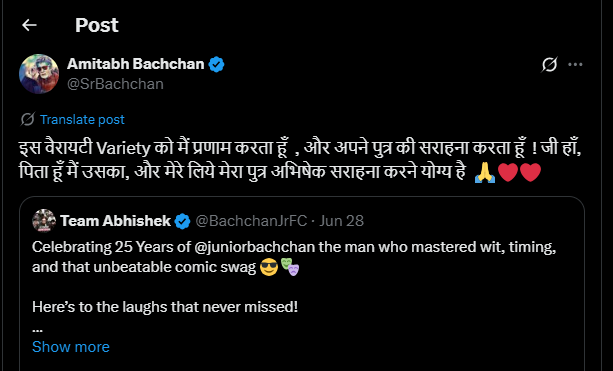Click the Post page heading
The image size is (613, 371).
click(97, 25)
